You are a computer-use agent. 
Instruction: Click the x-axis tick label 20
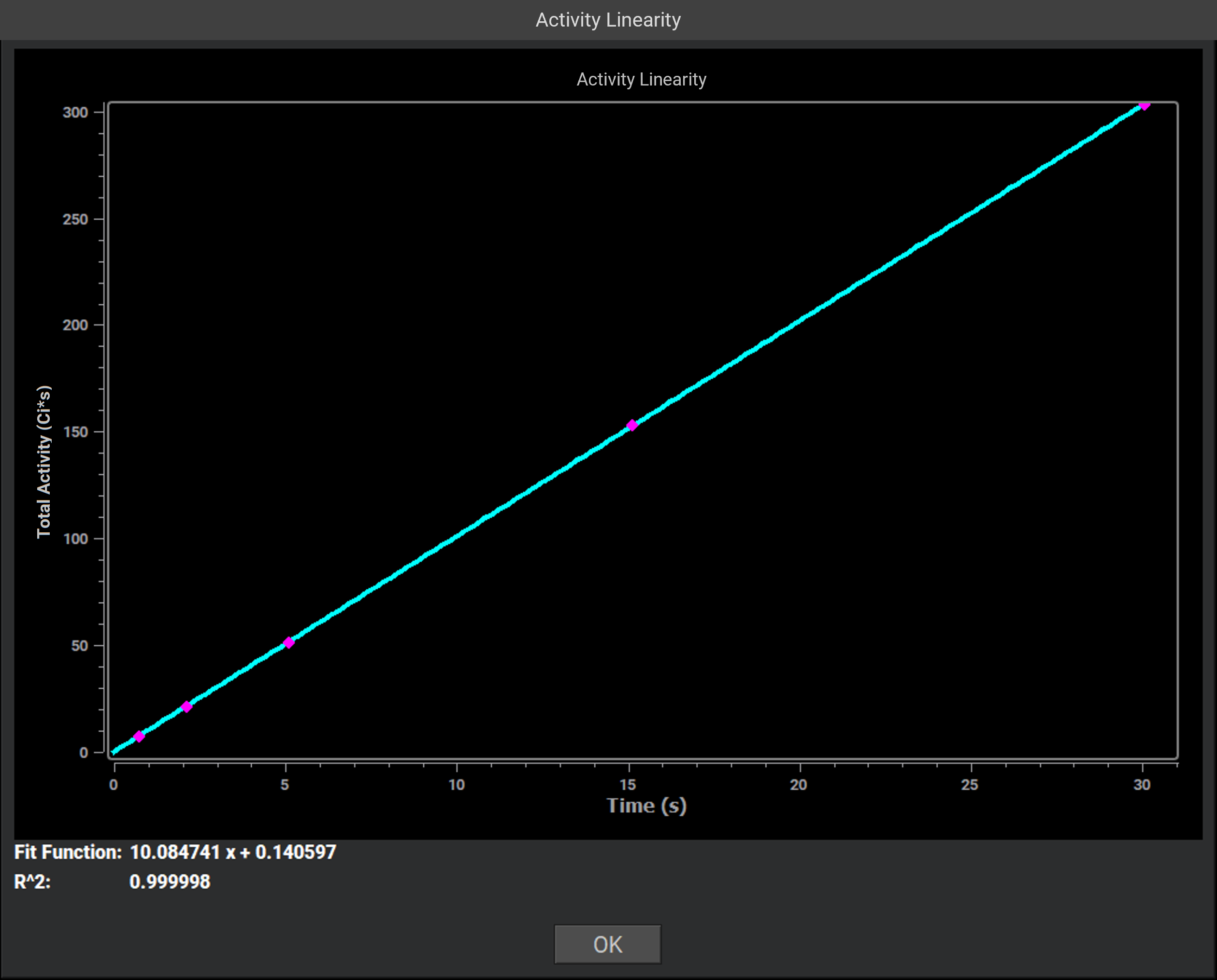coord(799,785)
